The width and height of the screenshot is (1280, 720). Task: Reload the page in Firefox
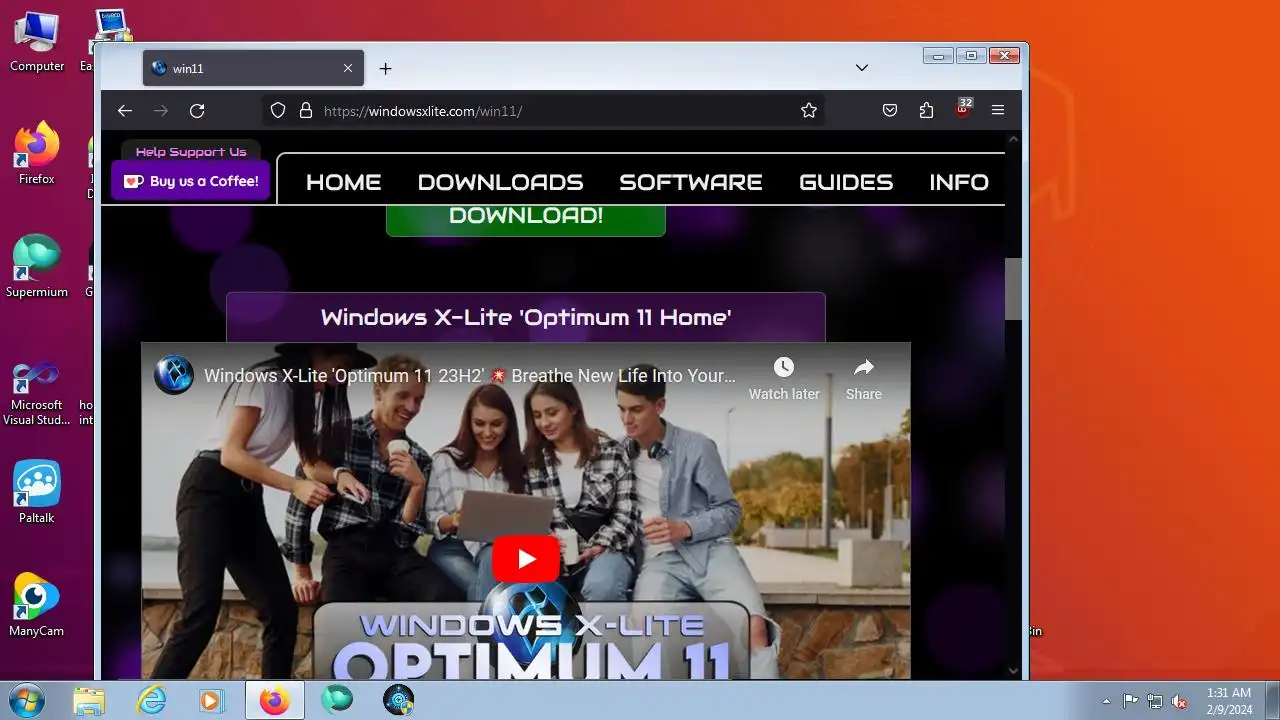click(x=197, y=111)
